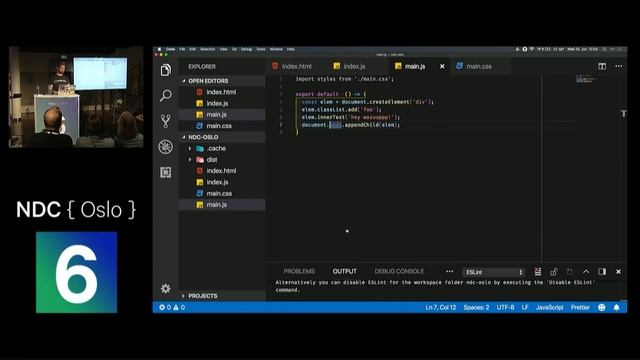Open the Problems panel tab
Image resolution: width=640 pixels, height=360 pixels.
pyautogui.click(x=299, y=271)
